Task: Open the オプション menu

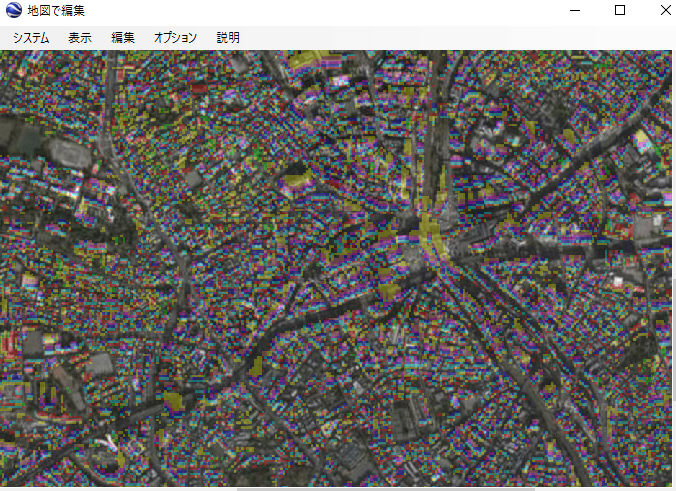Action: (175, 37)
